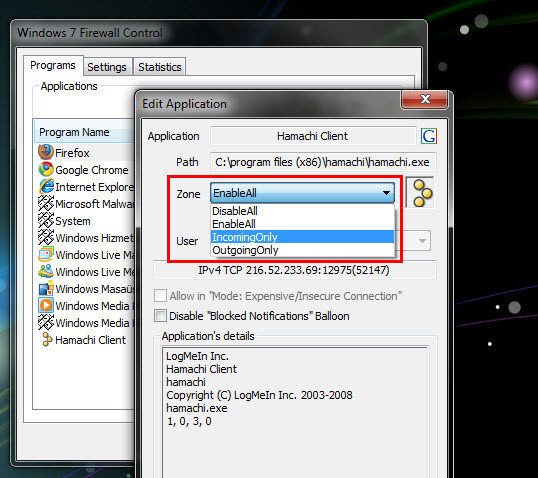This screenshot has width=538, height=478.
Task: Open the disabled User dropdown arrow
Action: point(422,241)
